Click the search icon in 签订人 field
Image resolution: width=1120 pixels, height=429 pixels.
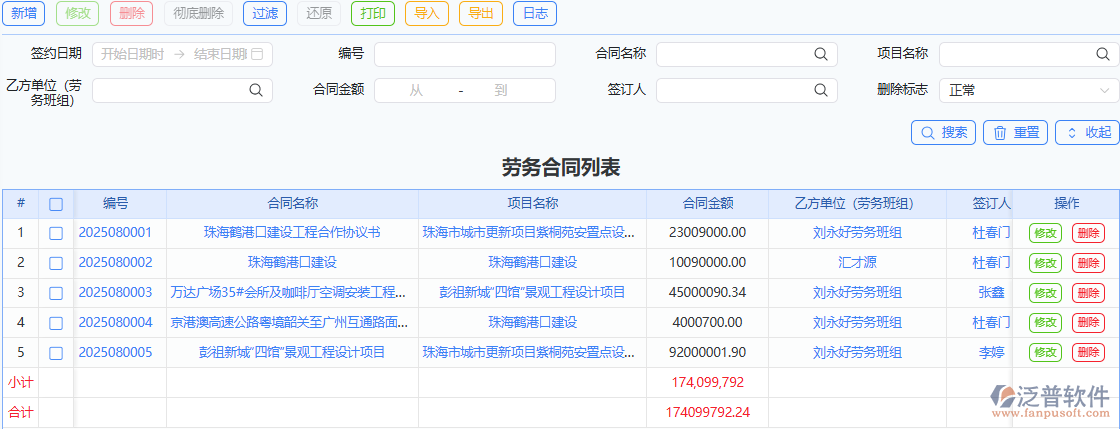point(821,90)
